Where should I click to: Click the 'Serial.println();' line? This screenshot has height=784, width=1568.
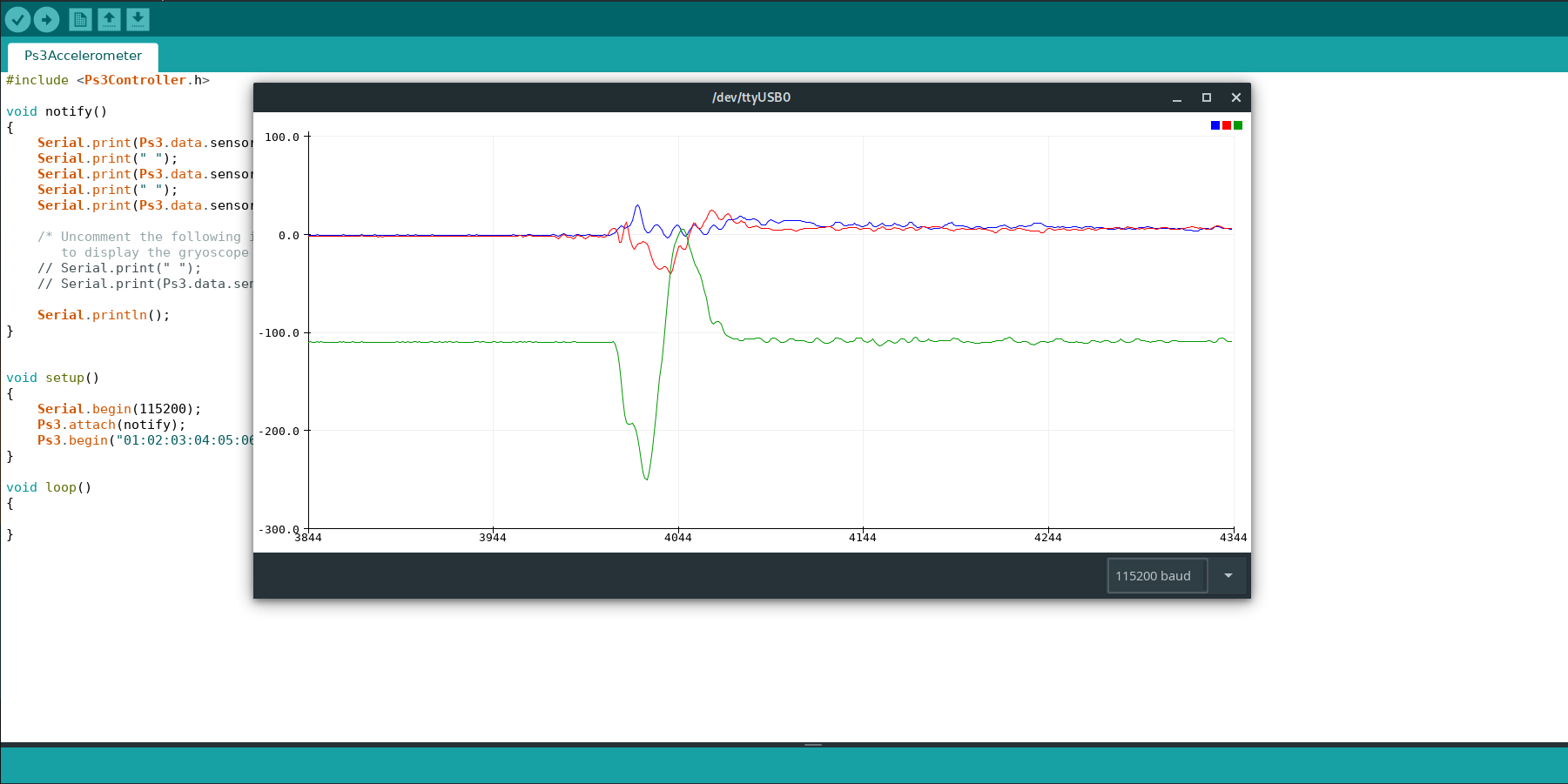(x=104, y=315)
